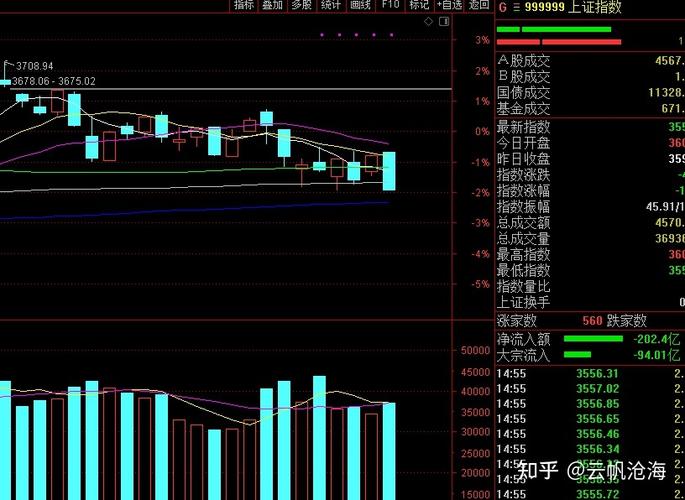
Task: Click the 大宗流入 value -94.01亿
Action: coord(657,355)
